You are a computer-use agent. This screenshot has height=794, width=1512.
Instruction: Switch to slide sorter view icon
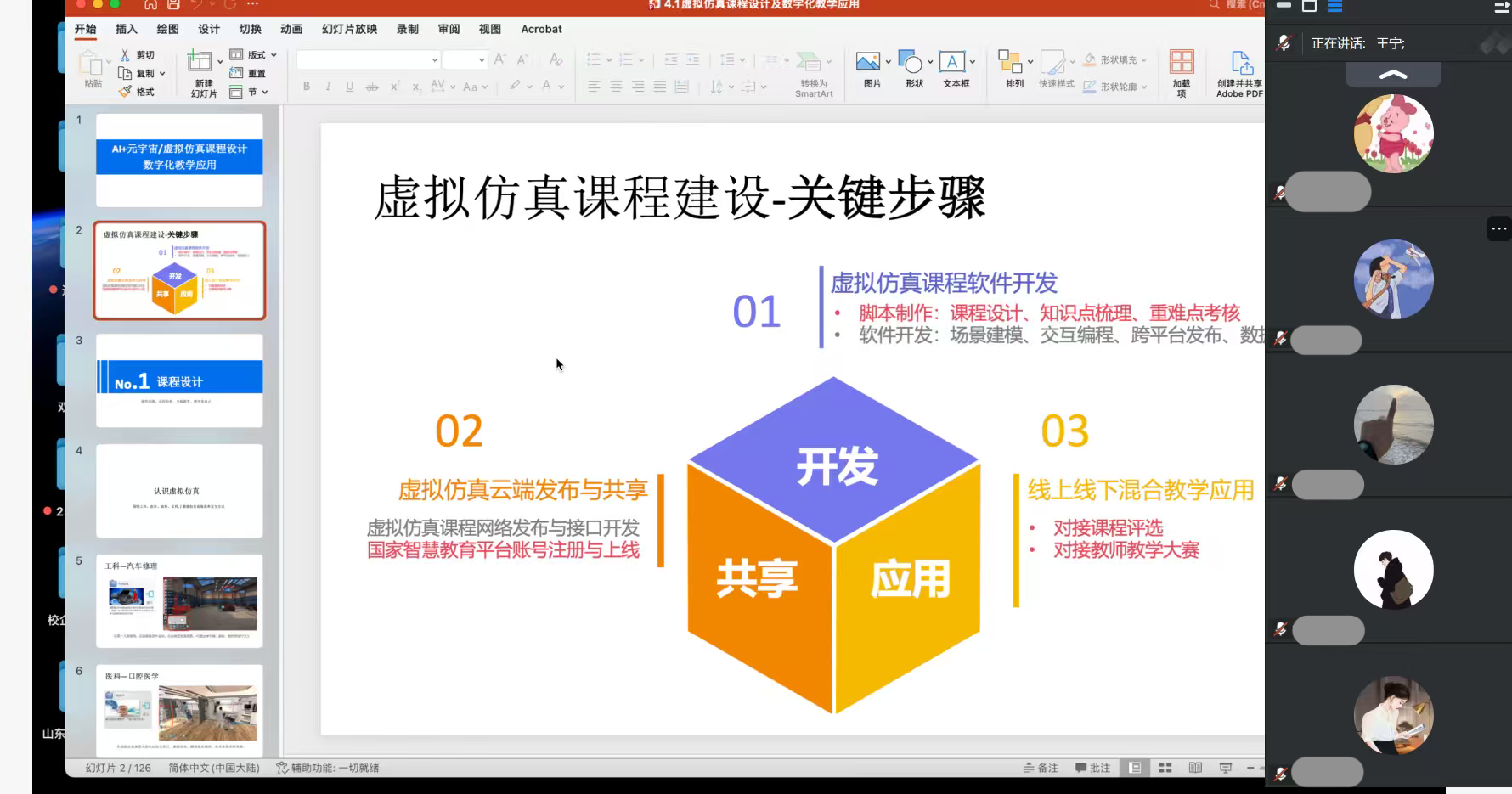tap(1165, 768)
